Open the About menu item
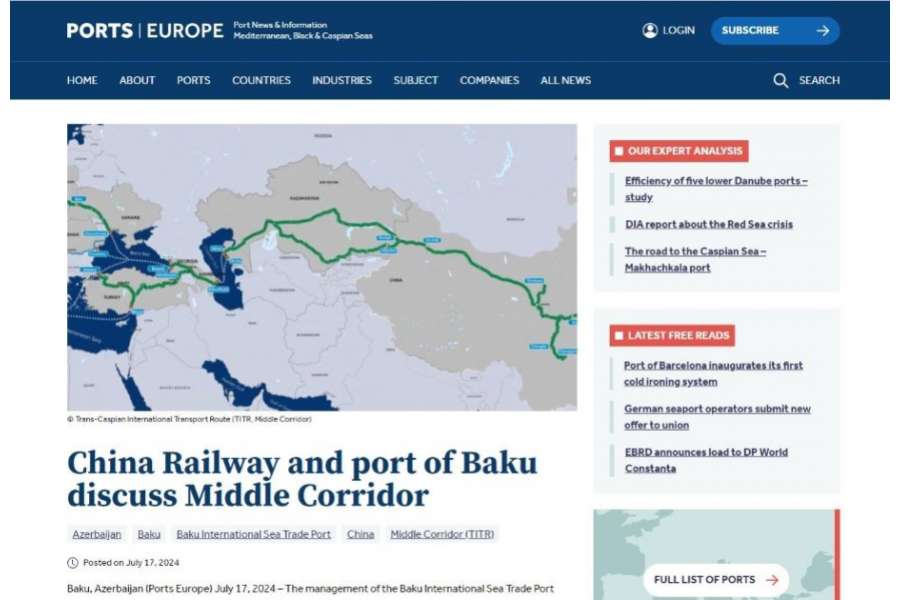900x600 pixels. pos(137,80)
